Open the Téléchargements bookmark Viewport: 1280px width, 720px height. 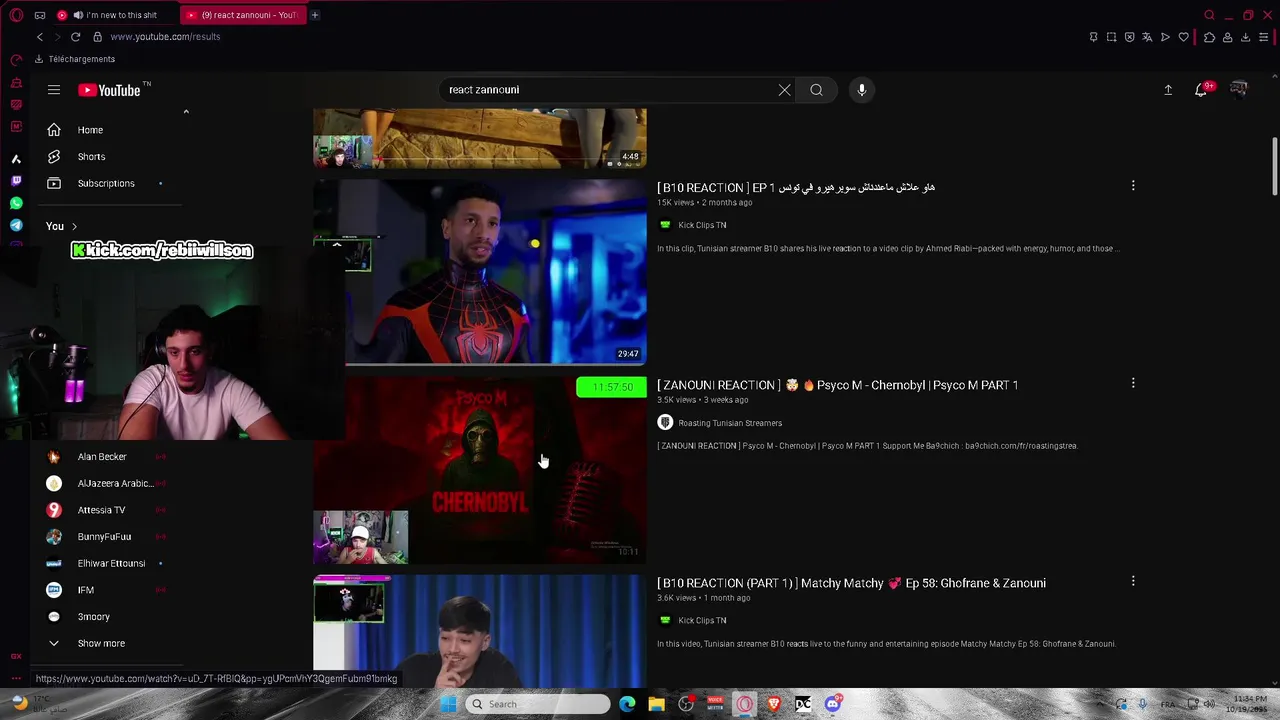[75, 59]
